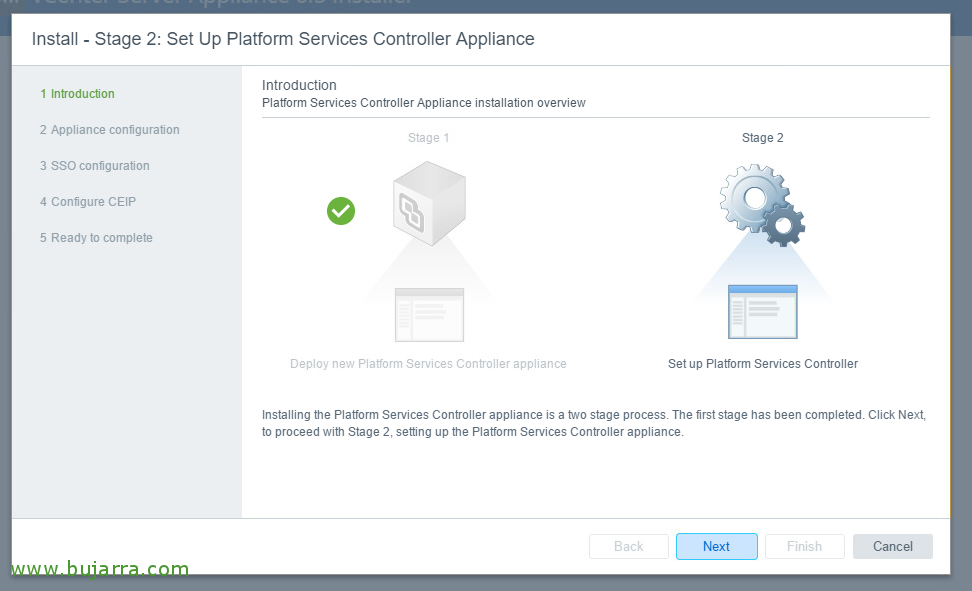Click the disabled Finish button
The height and width of the screenshot is (591, 972).
click(x=805, y=546)
